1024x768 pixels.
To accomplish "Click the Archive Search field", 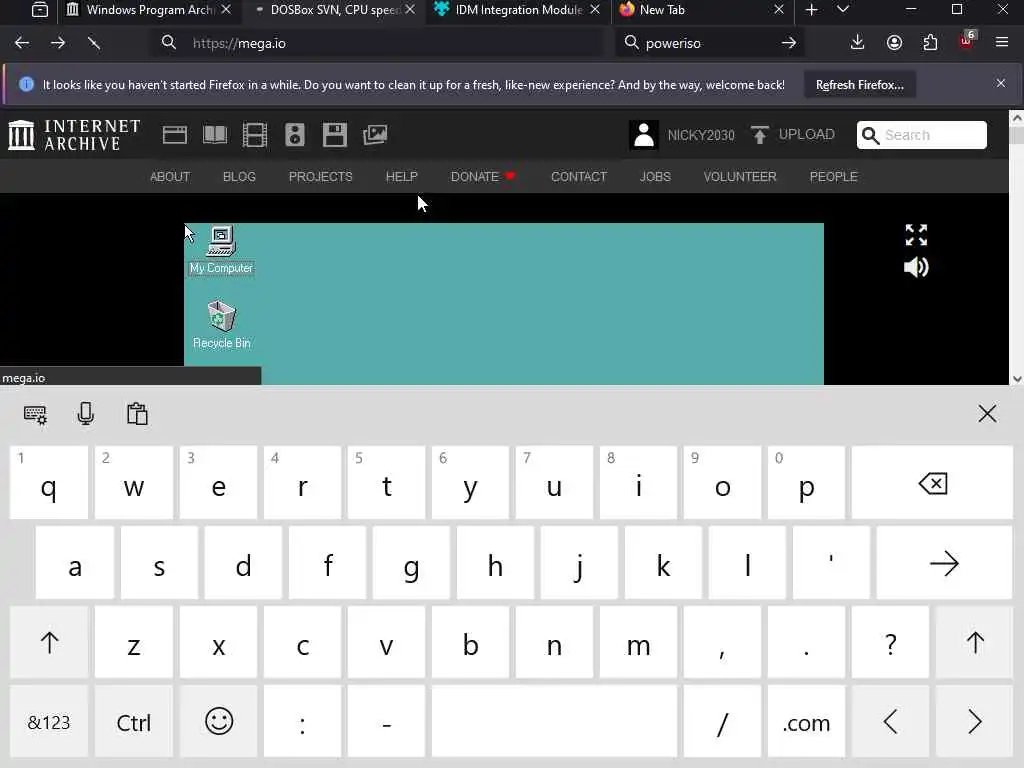I will (x=921, y=135).
